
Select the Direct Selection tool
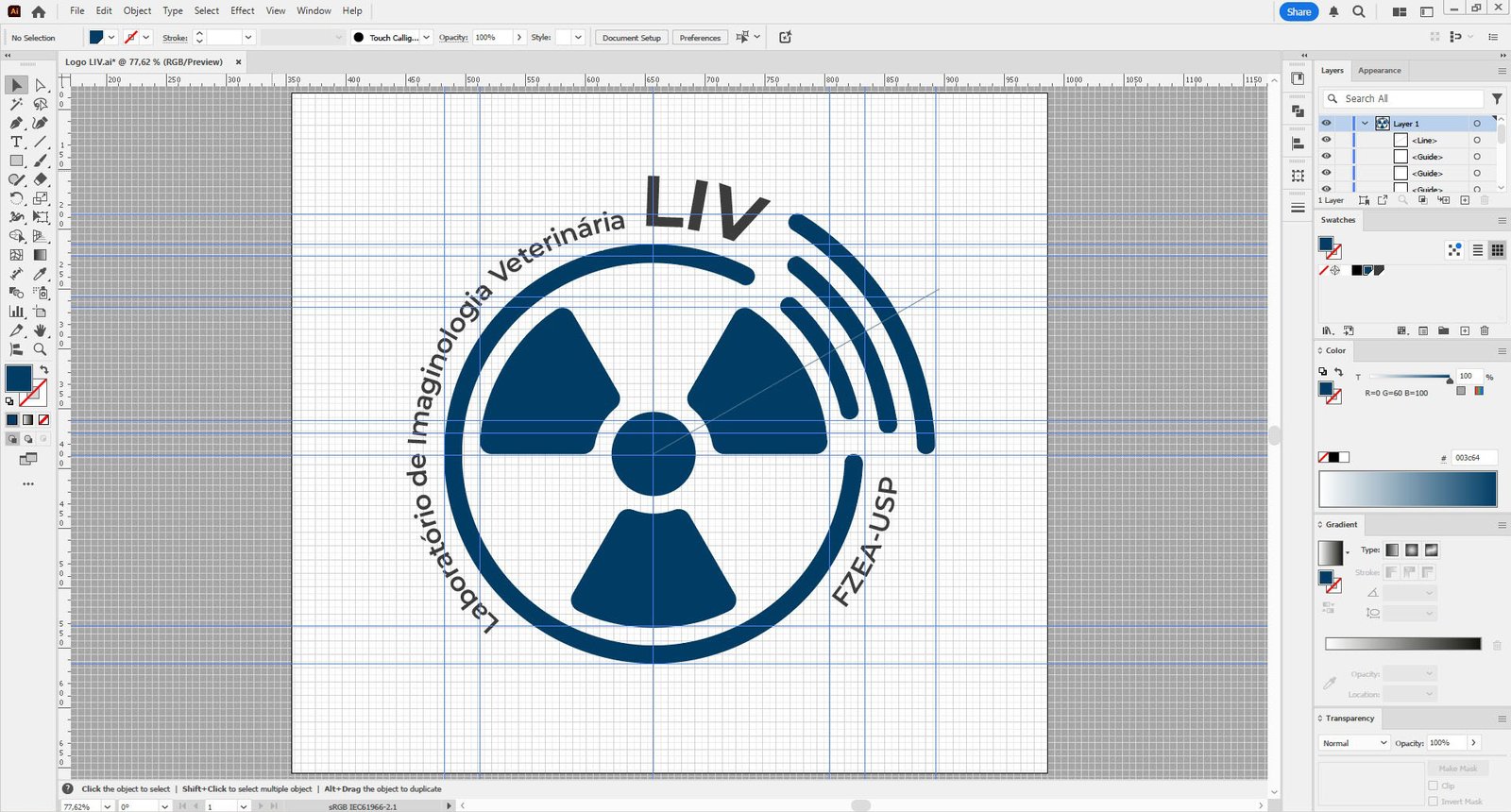click(x=40, y=85)
